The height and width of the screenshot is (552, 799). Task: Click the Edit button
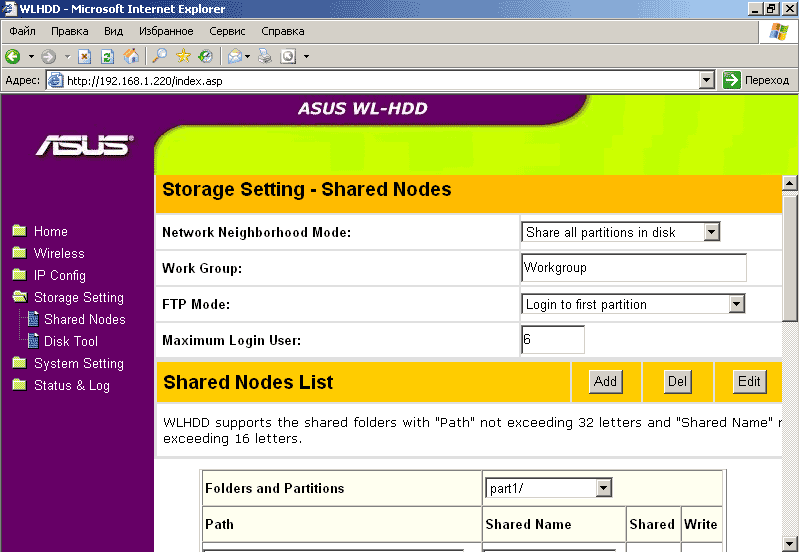[749, 382]
